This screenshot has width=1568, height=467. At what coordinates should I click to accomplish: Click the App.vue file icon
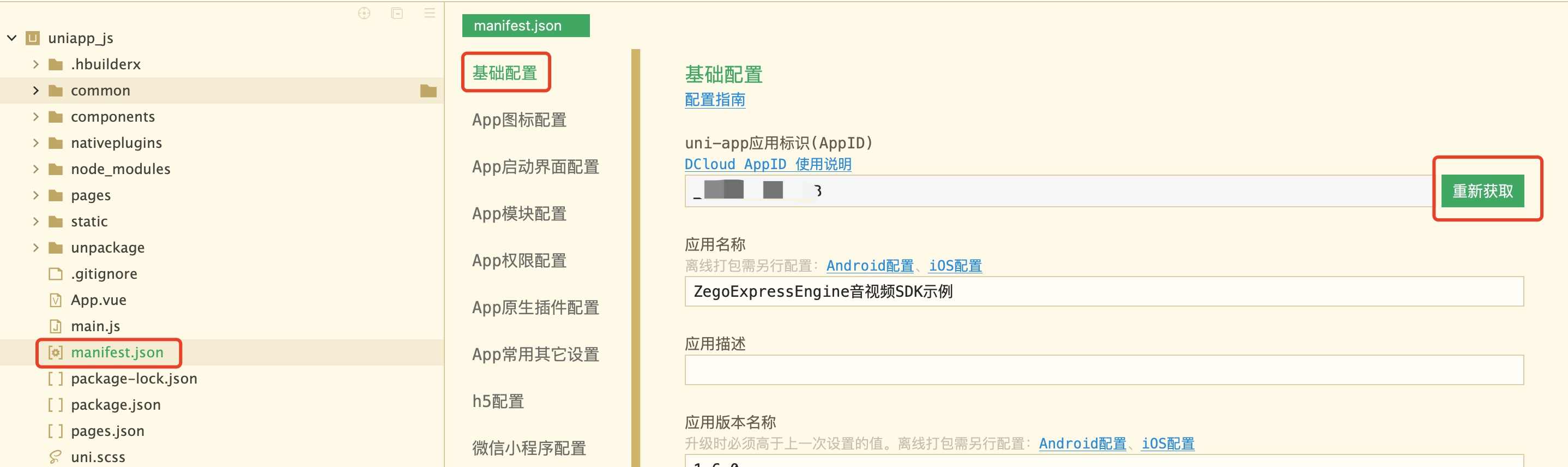click(x=56, y=300)
